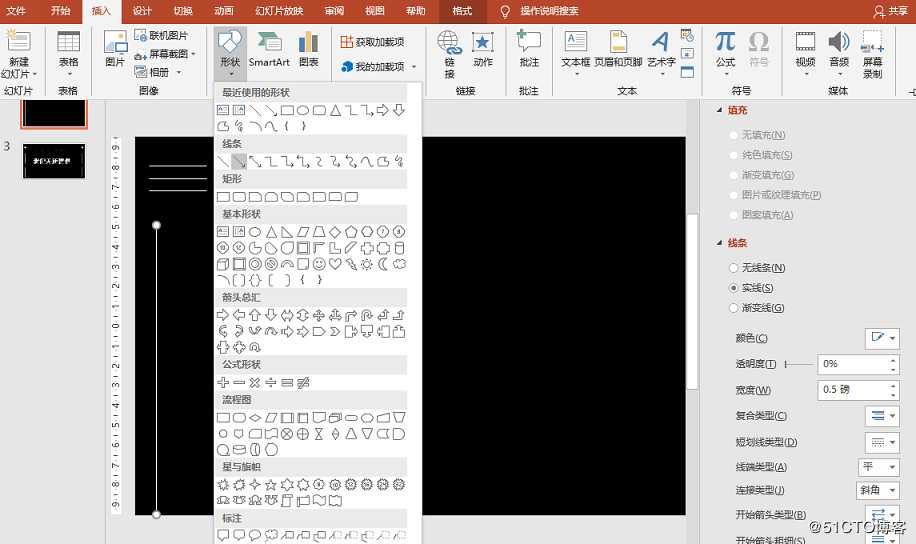Select the smiley face shape in basic shapes

319,264
